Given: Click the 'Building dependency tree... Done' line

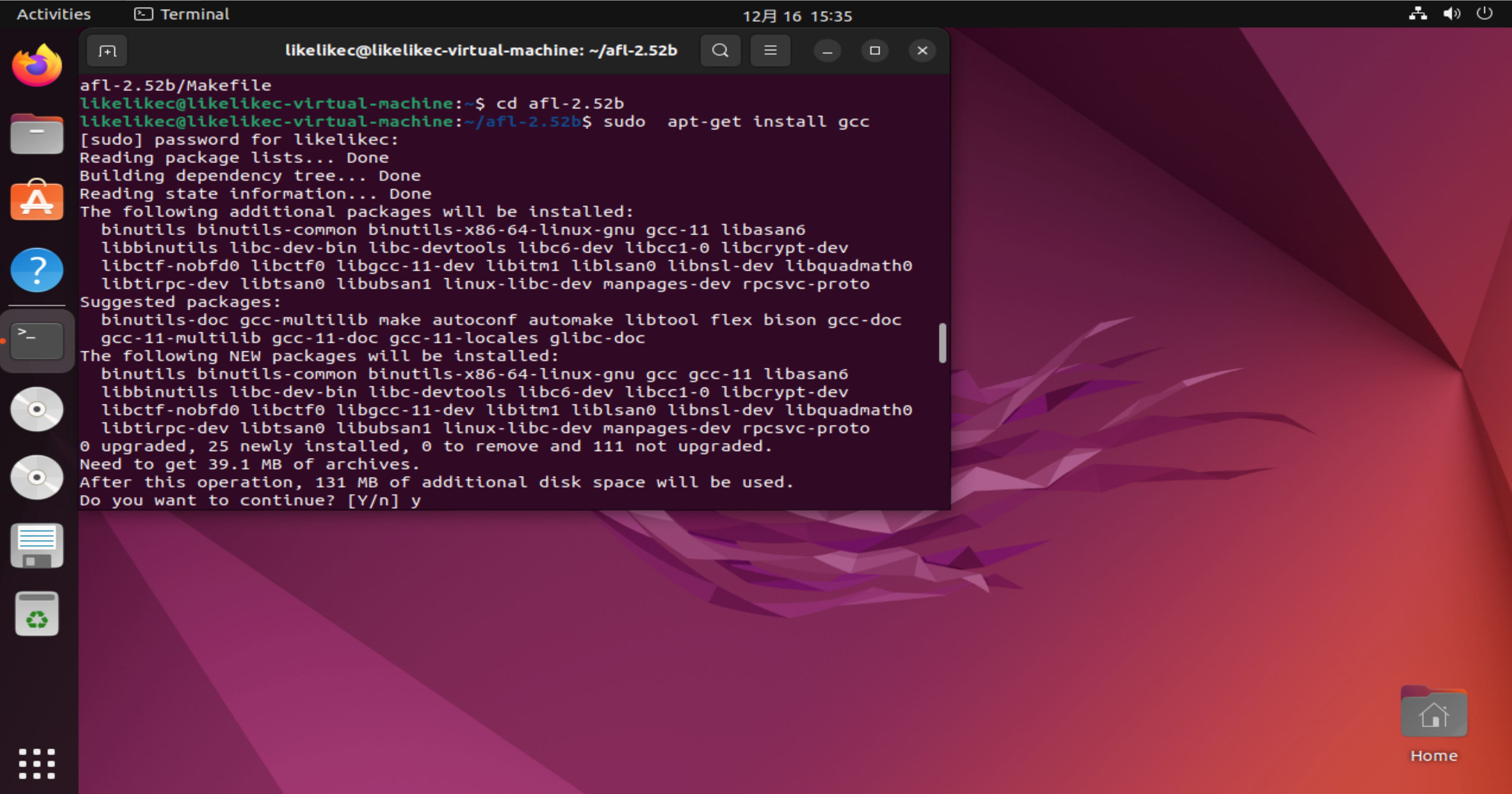Looking at the screenshot, I should (250, 176).
